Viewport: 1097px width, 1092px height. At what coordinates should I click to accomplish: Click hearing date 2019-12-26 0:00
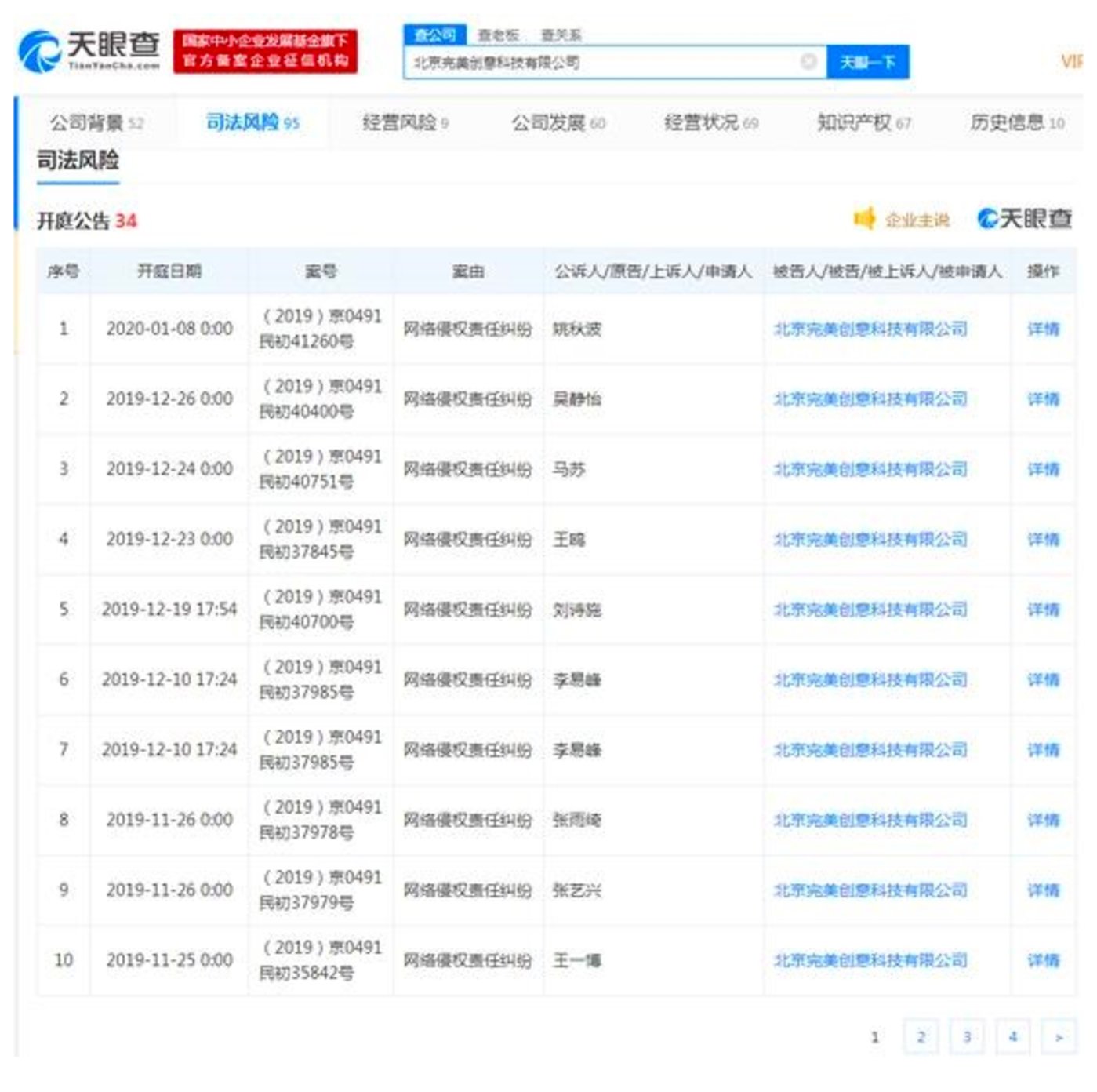click(169, 399)
